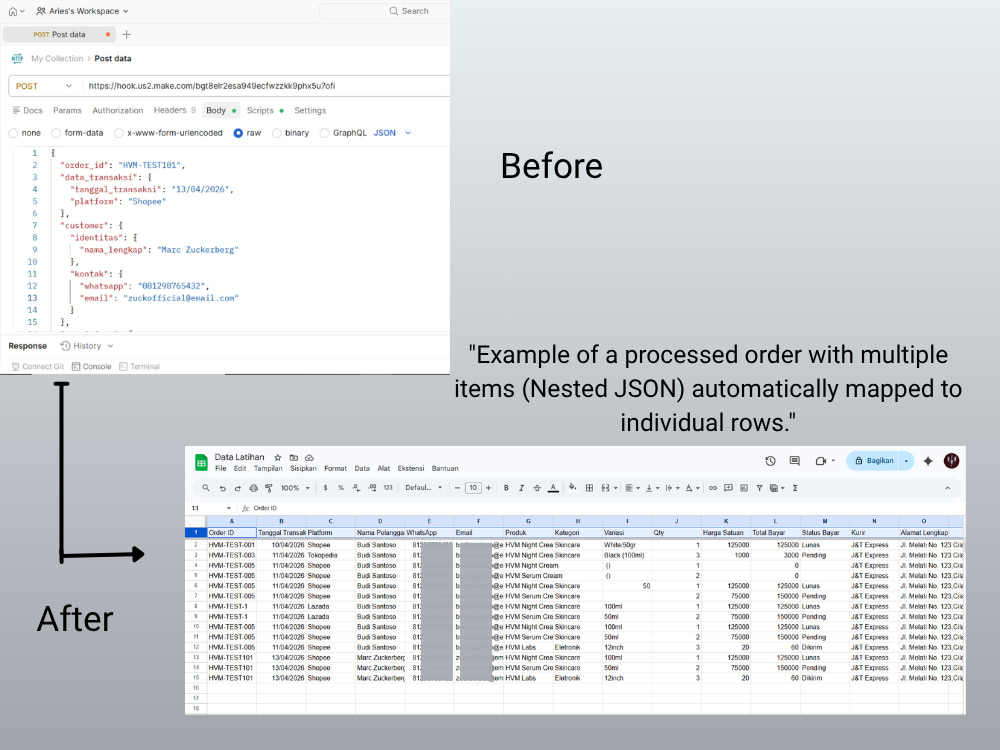Click the undo icon in Sheets toolbar
The height and width of the screenshot is (750, 1000).
pyautogui.click(x=223, y=489)
